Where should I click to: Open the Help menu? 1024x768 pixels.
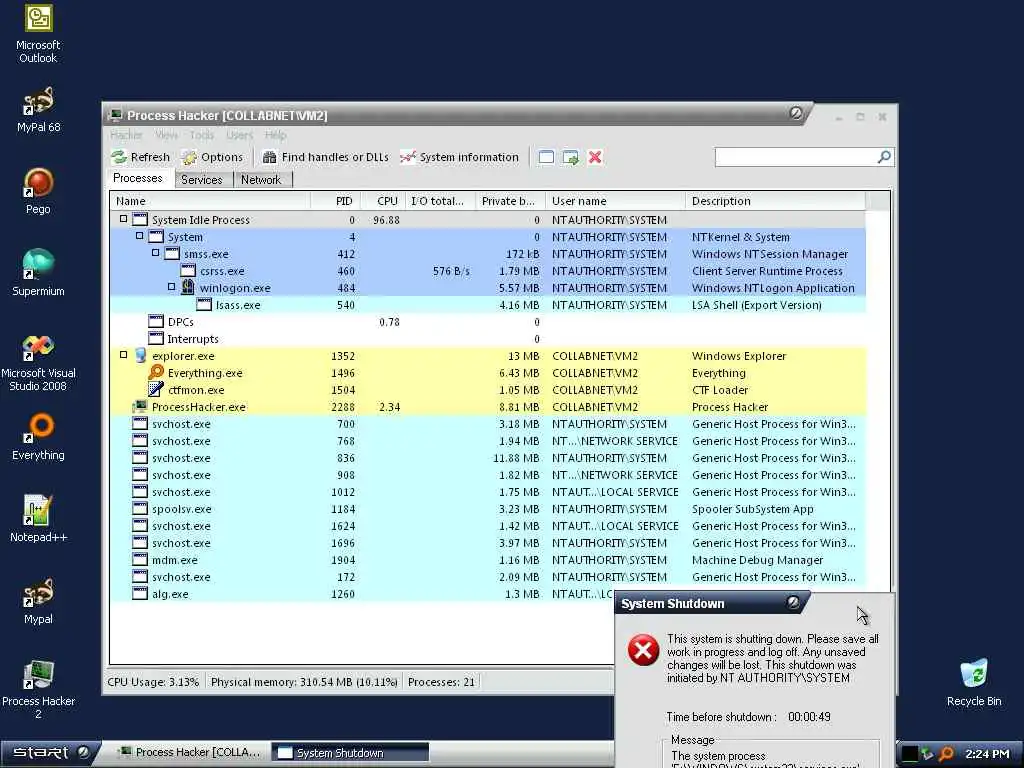click(276, 135)
